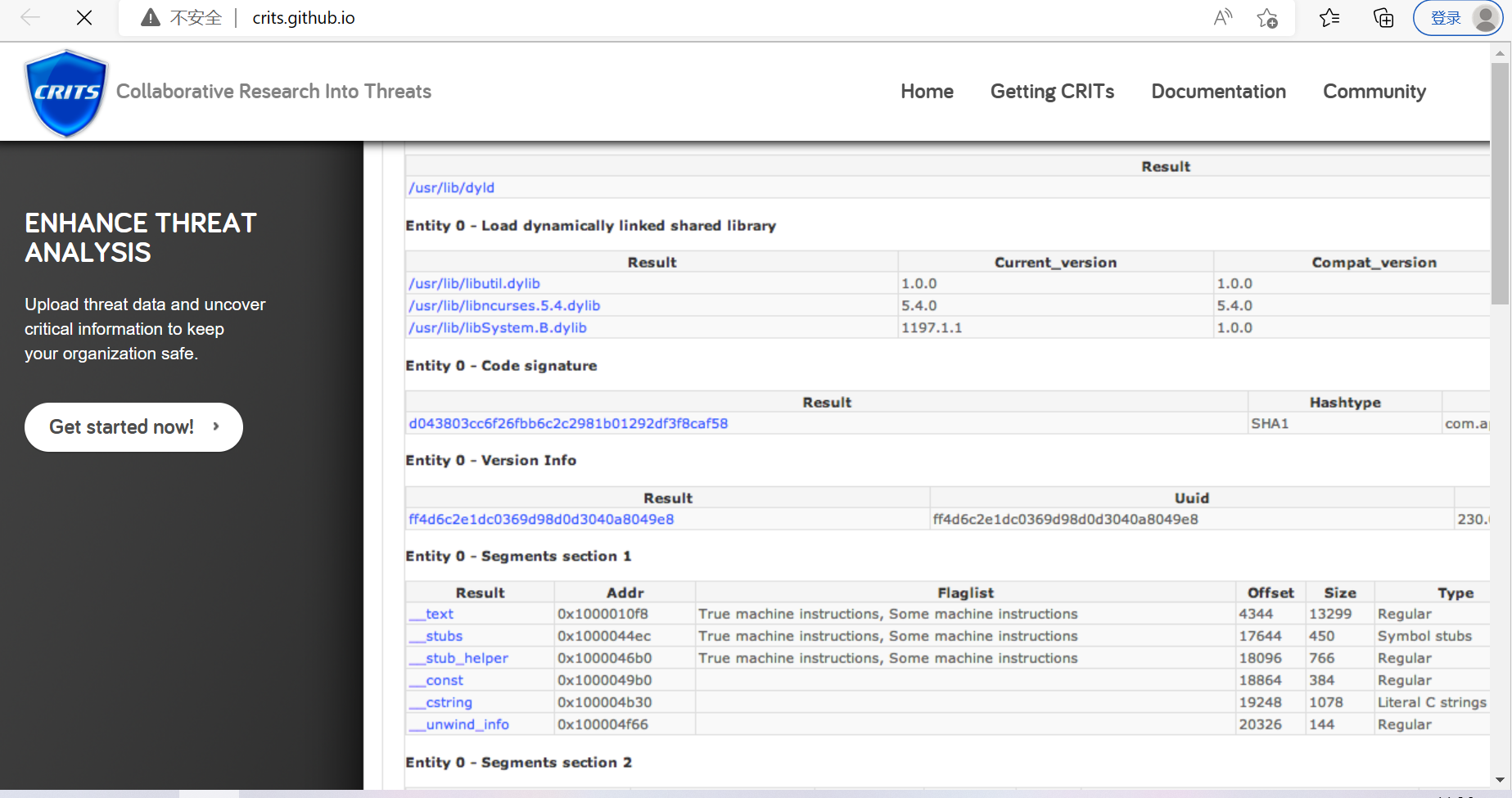Click the not-secure warning triangle icon
Image resolution: width=1512 pixels, height=798 pixels.
point(150,18)
